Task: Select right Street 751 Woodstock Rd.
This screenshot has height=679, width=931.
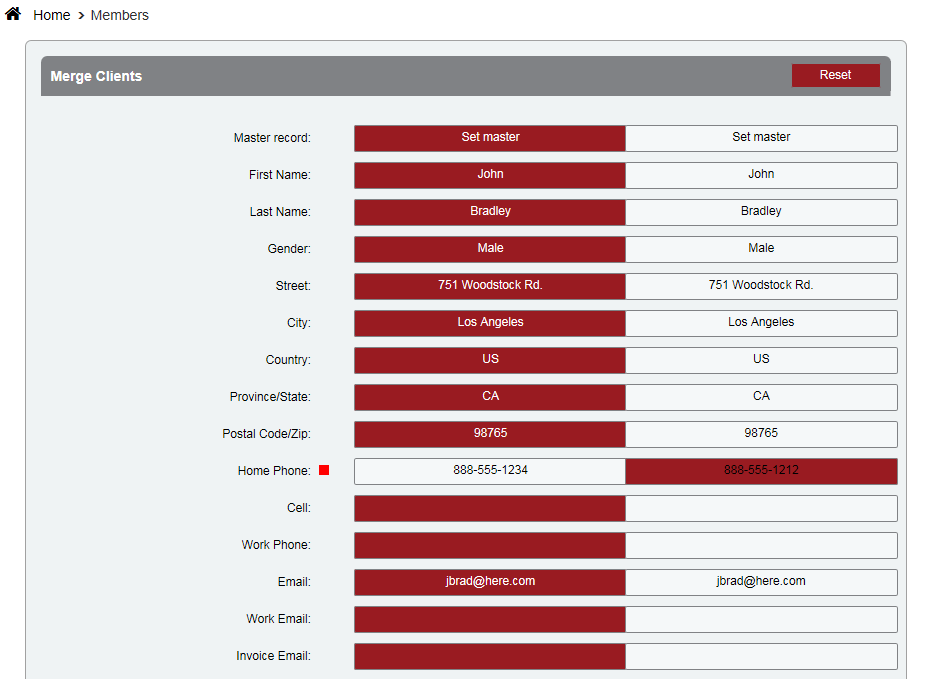Action: [x=761, y=286]
